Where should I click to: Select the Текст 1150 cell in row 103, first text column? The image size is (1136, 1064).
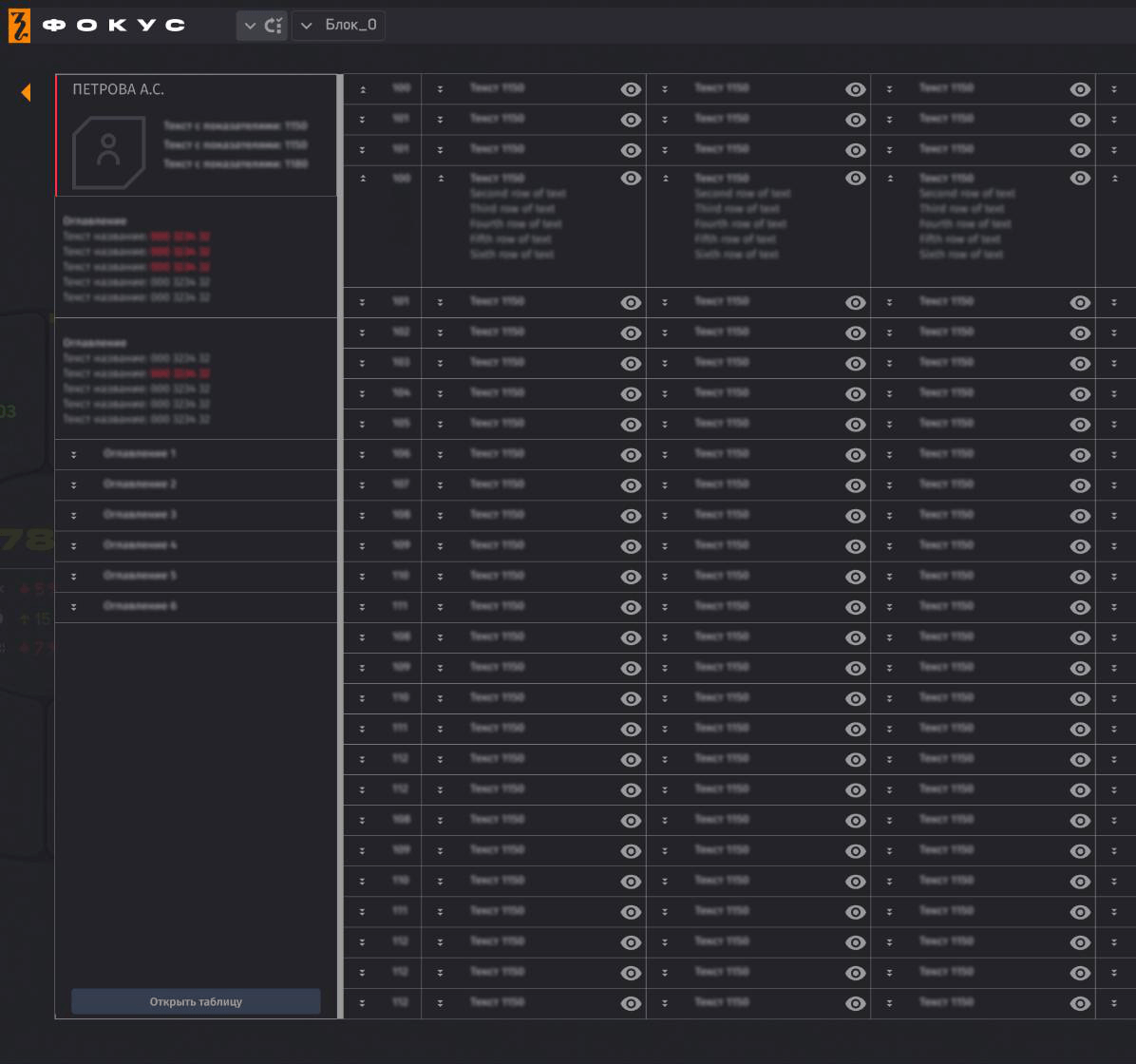pos(497,362)
